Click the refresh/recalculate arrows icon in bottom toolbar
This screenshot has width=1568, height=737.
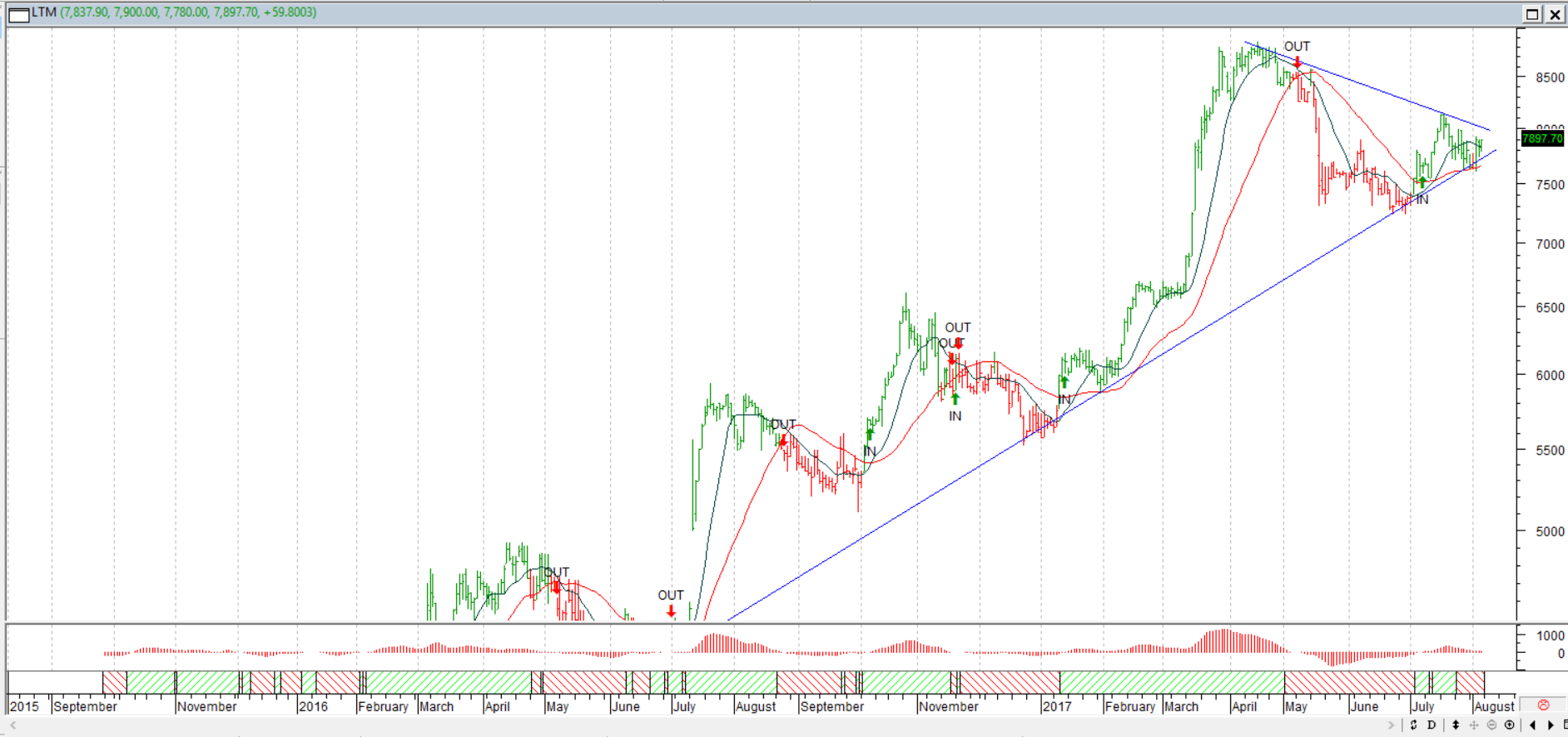point(1413,725)
